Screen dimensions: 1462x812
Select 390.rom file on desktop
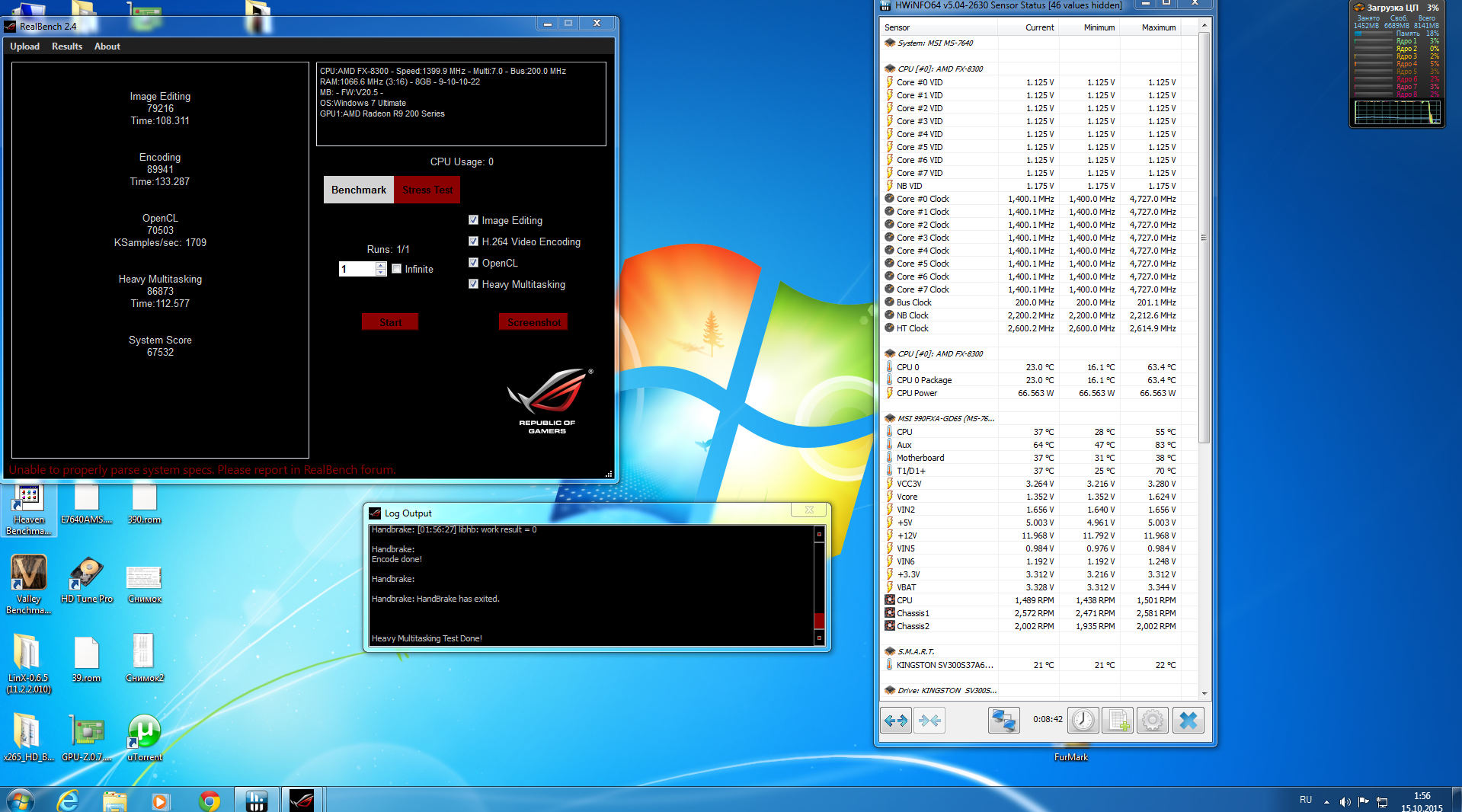tap(144, 504)
